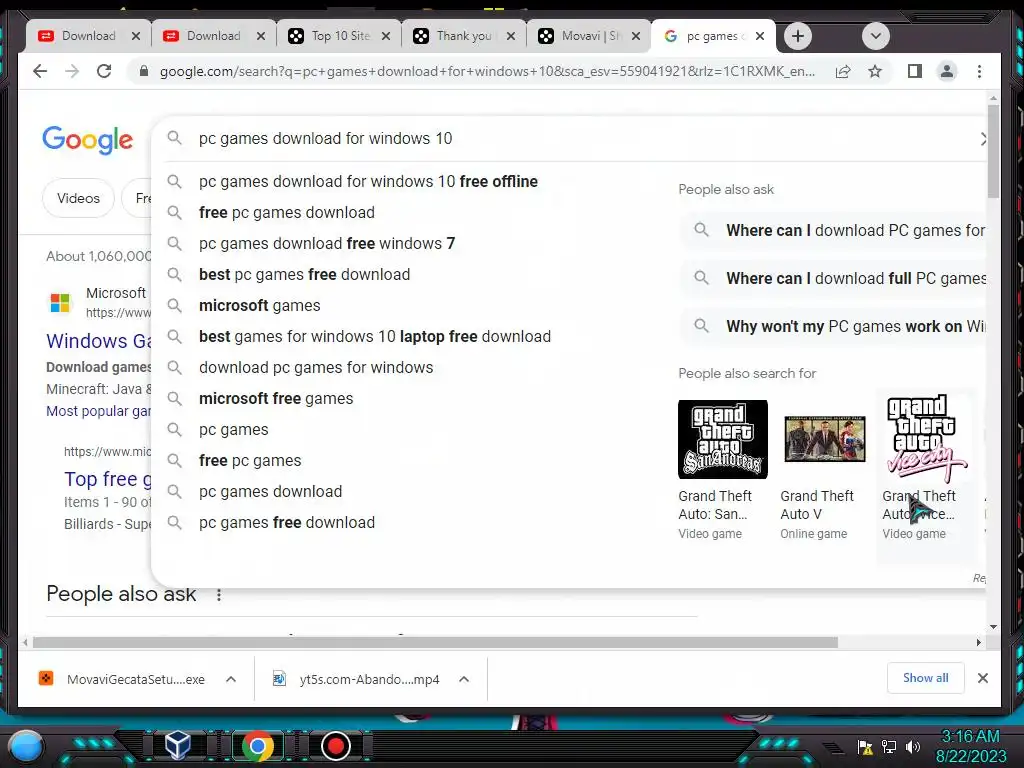Open the Top free games result
1024x768 pixels.
point(108,479)
